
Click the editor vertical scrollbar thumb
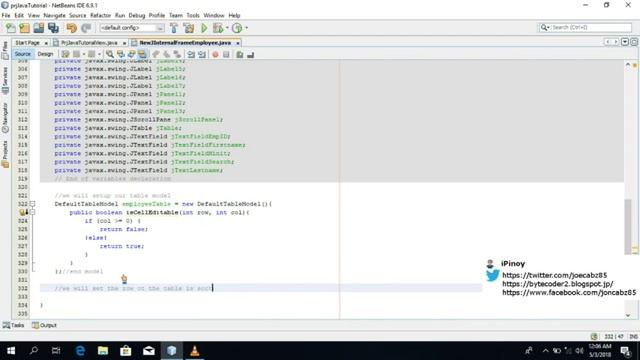tap(628, 226)
